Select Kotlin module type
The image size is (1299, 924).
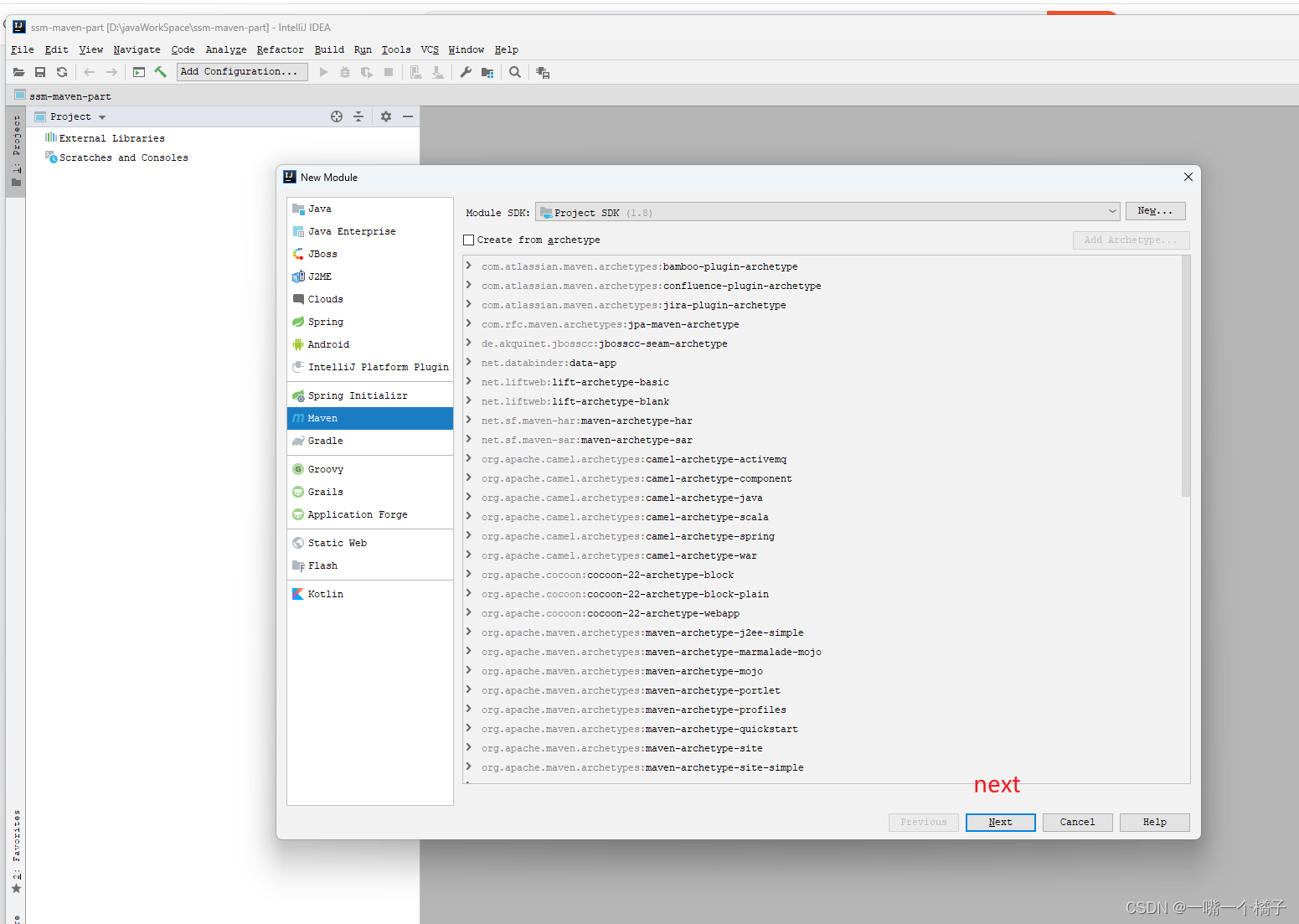[x=369, y=594]
